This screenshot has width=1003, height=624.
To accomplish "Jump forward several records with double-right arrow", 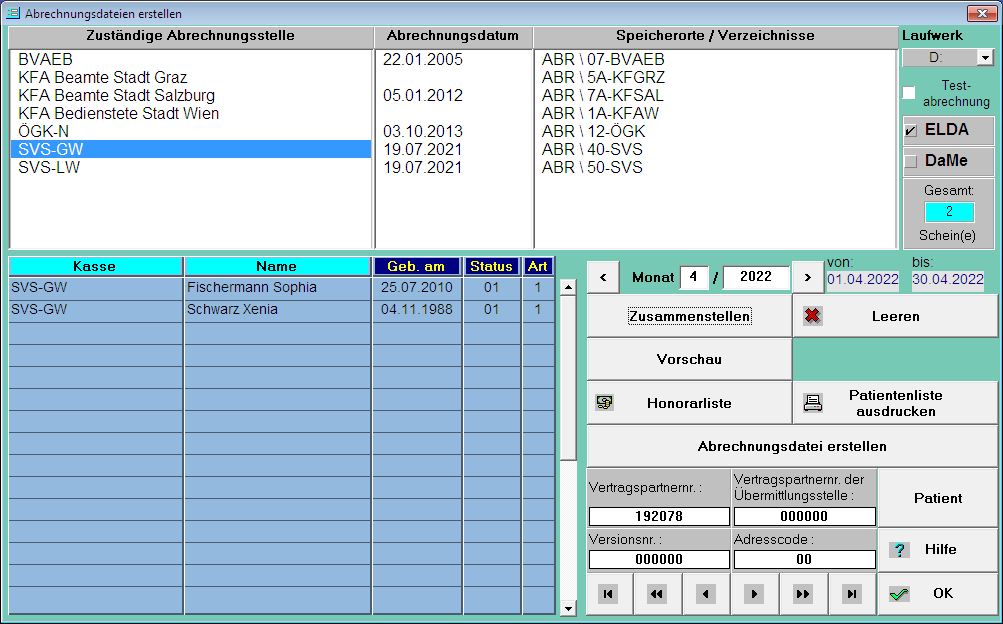I will pyautogui.click(x=803, y=594).
